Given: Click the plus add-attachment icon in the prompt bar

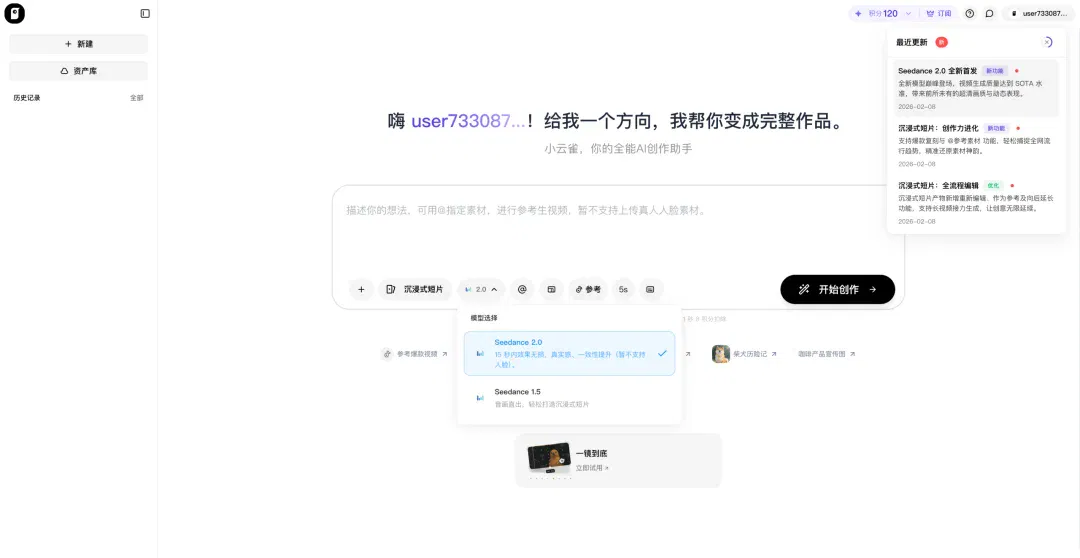Looking at the screenshot, I should tap(361, 289).
